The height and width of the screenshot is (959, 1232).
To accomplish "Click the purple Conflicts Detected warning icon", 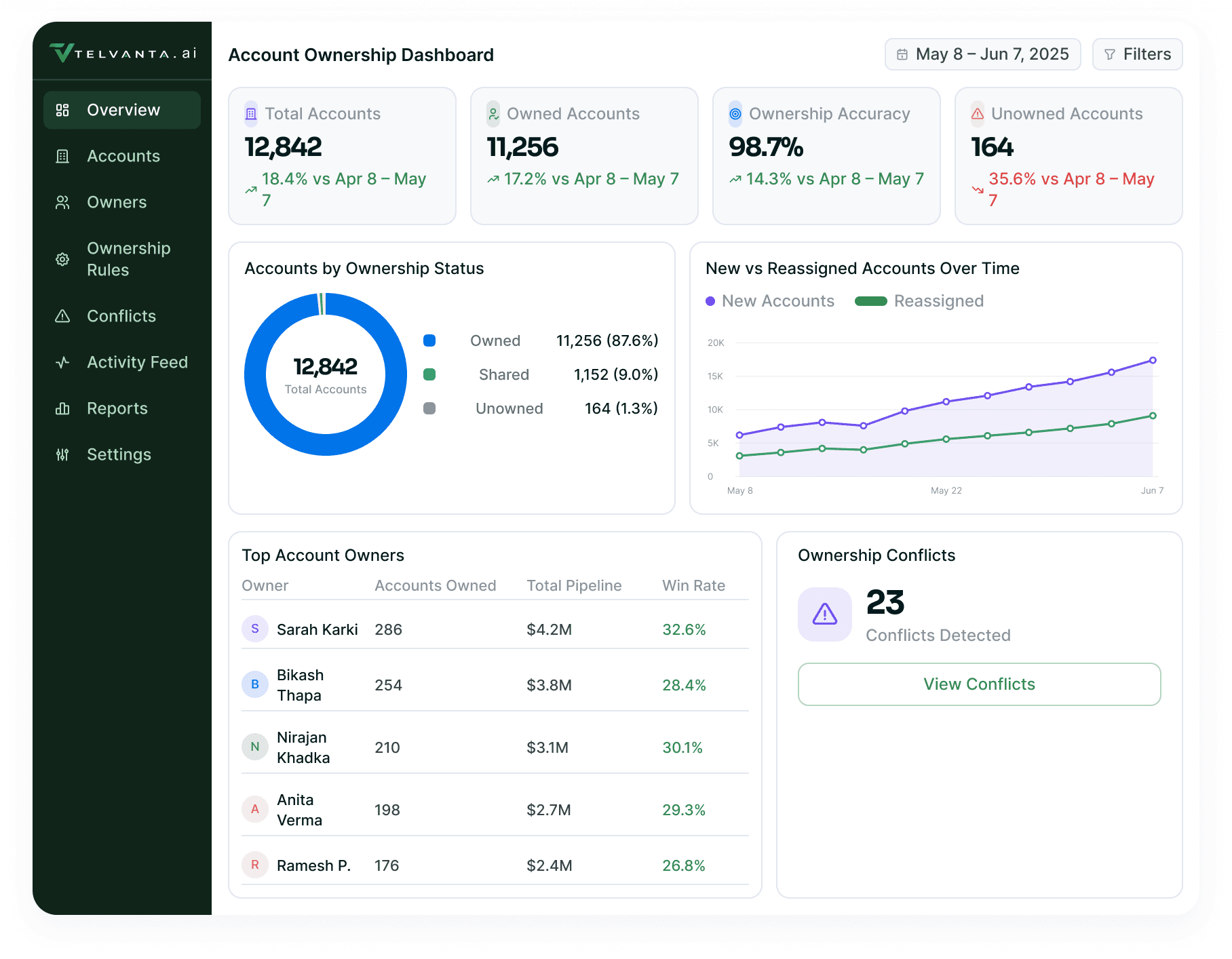I will tap(825, 614).
